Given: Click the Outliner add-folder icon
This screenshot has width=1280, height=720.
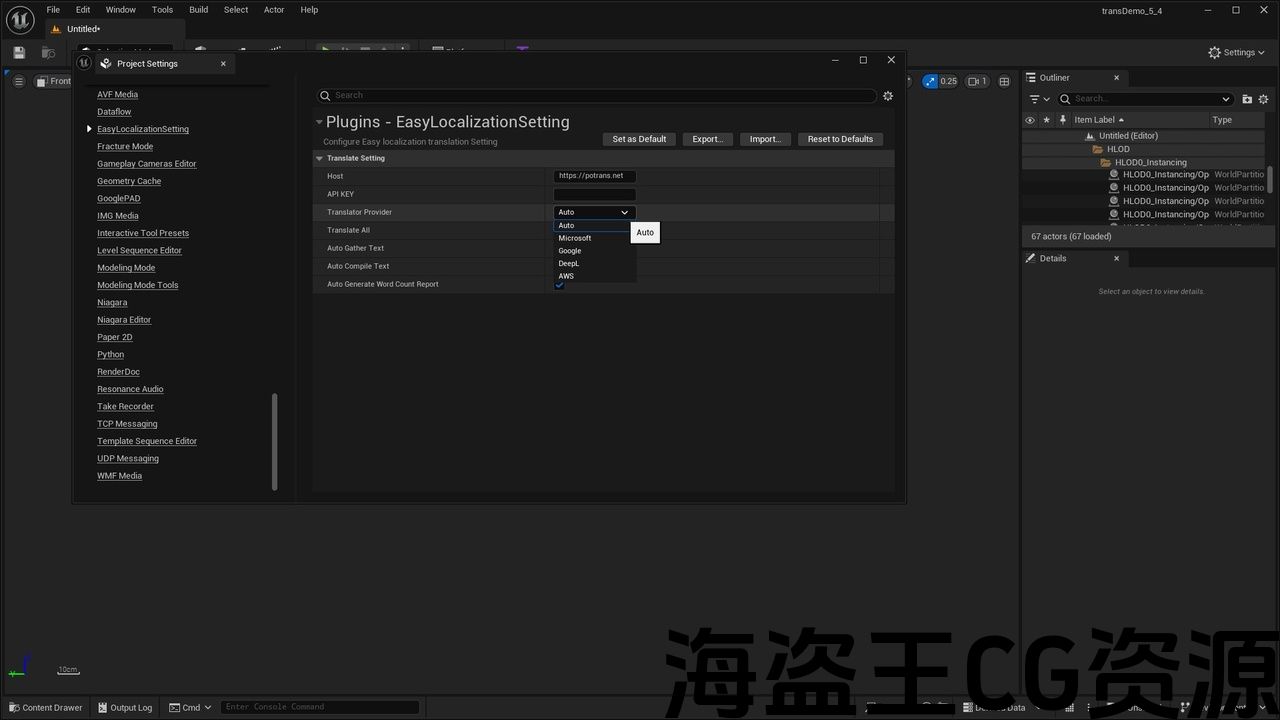Looking at the screenshot, I should 1247,99.
